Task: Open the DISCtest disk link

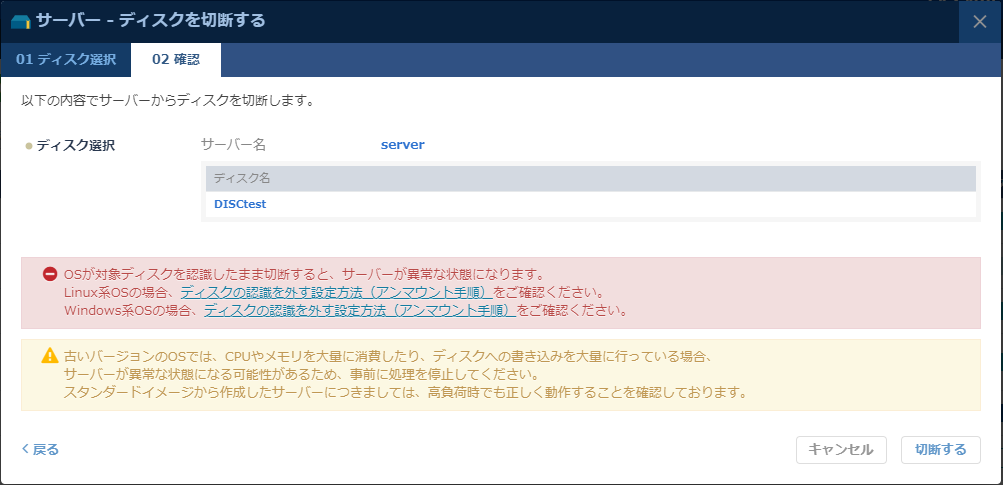Action: coord(240,204)
